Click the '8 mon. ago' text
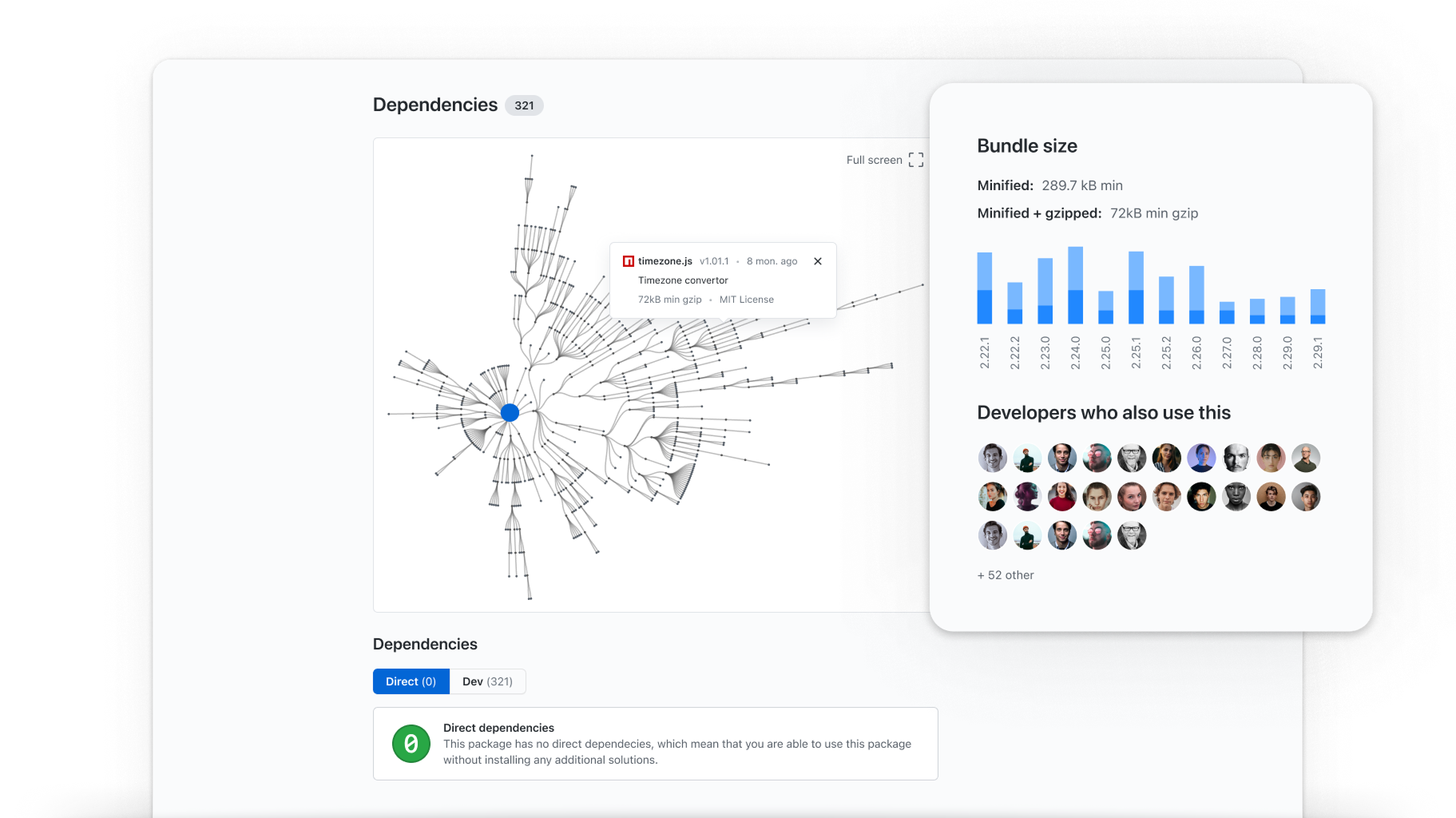 pyautogui.click(x=772, y=261)
